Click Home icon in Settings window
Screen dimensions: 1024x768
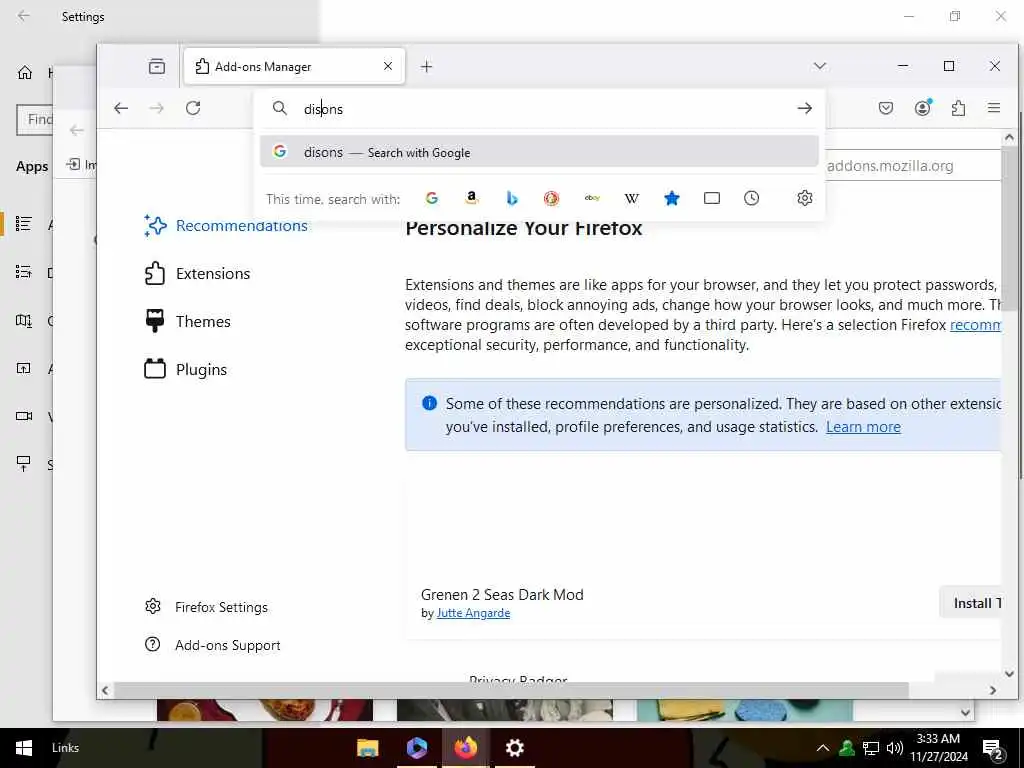pos(25,72)
